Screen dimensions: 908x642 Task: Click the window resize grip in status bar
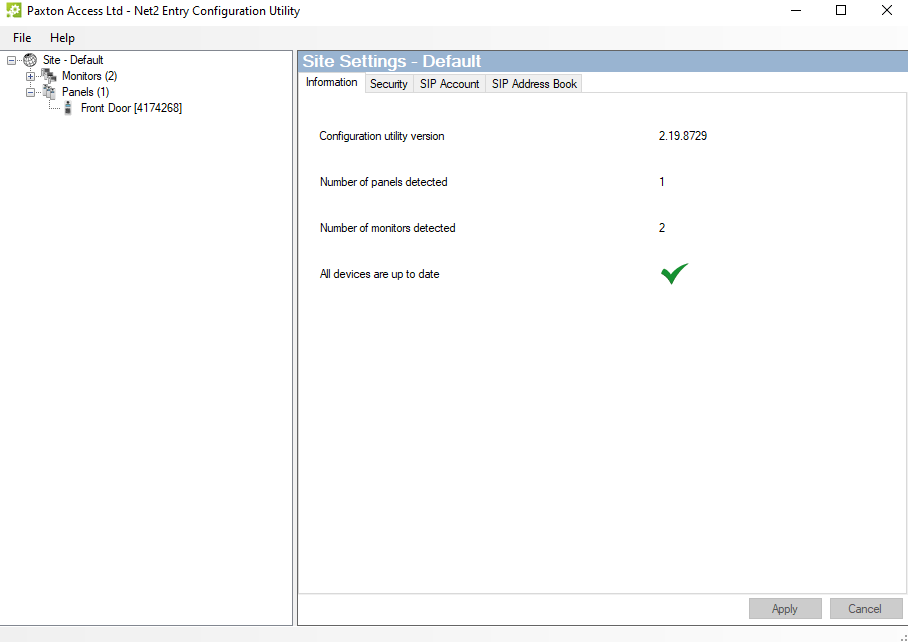903,637
